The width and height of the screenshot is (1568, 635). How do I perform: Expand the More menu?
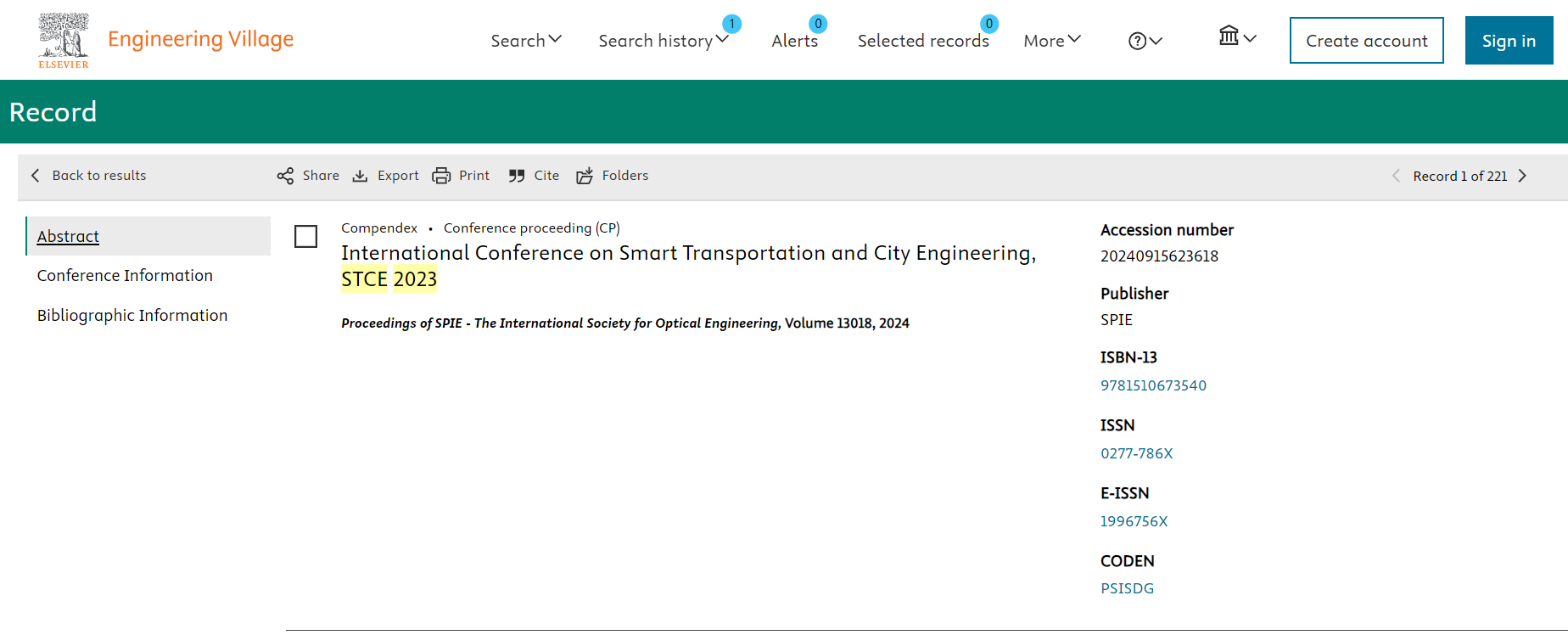(x=1052, y=40)
